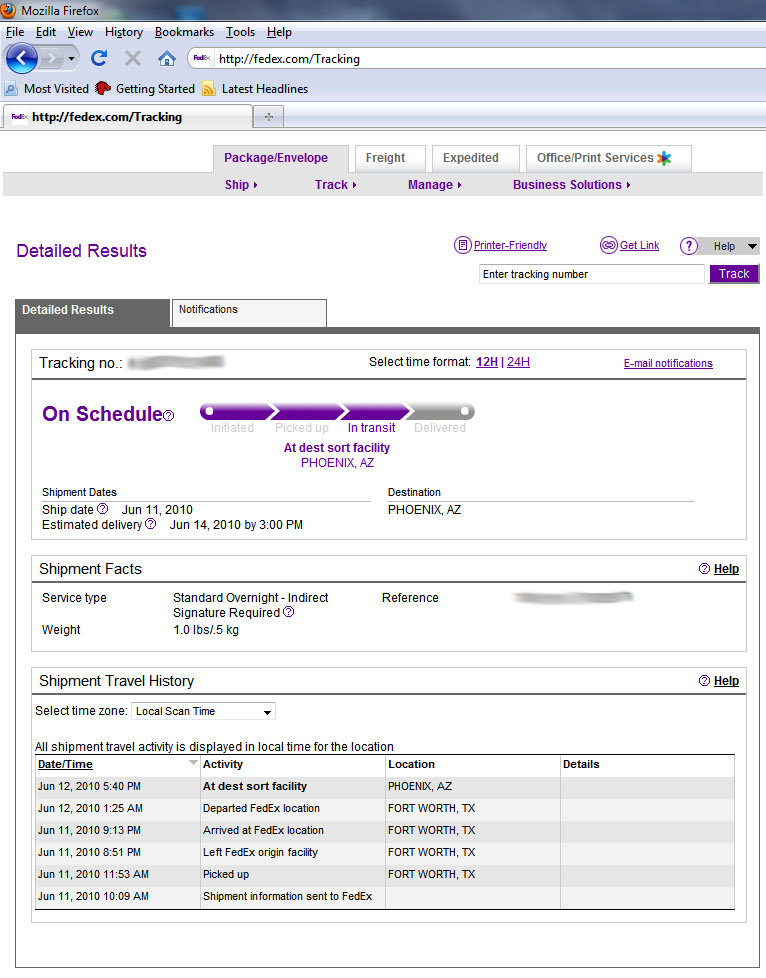Viewport: 766px width, 978px height.
Task: Click question icon next to On Schedule
Action: (169, 416)
